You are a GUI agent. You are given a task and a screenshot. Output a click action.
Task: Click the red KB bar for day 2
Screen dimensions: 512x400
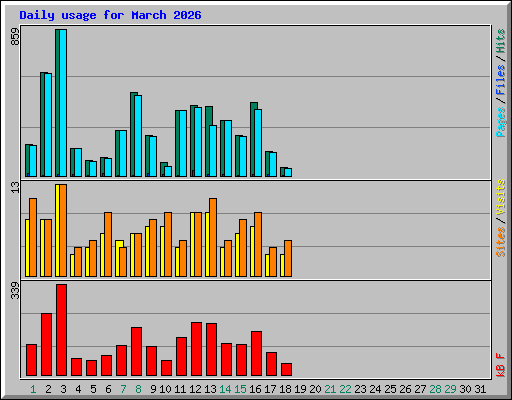click(47, 345)
